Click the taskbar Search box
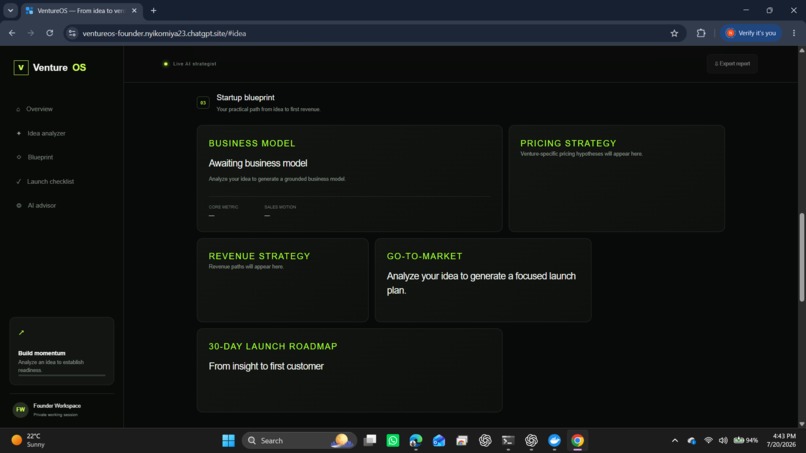The width and height of the screenshot is (806, 453). (x=299, y=441)
